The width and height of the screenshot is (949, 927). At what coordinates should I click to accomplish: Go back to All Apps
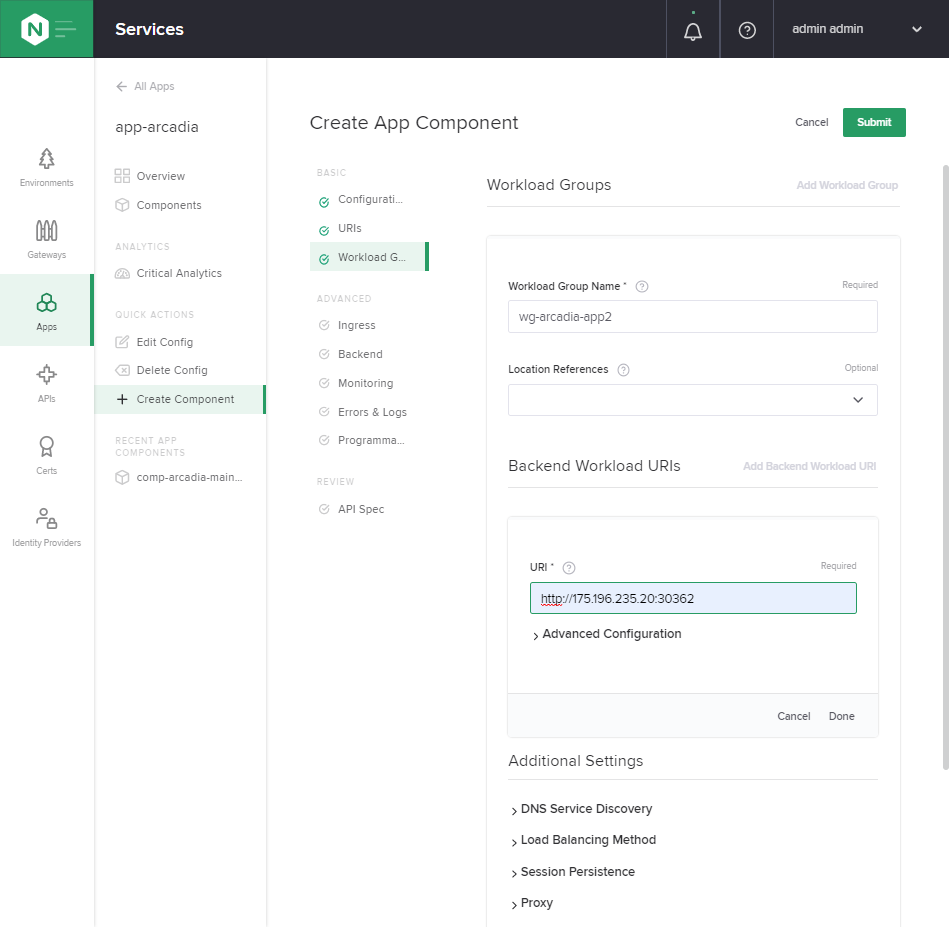(x=154, y=87)
